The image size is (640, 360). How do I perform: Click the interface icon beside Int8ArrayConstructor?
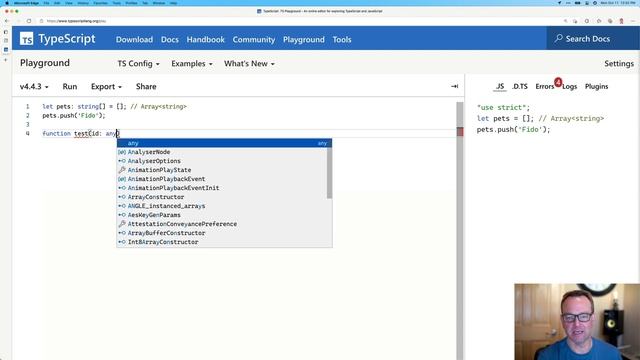pyautogui.click(x=122, y=242)
